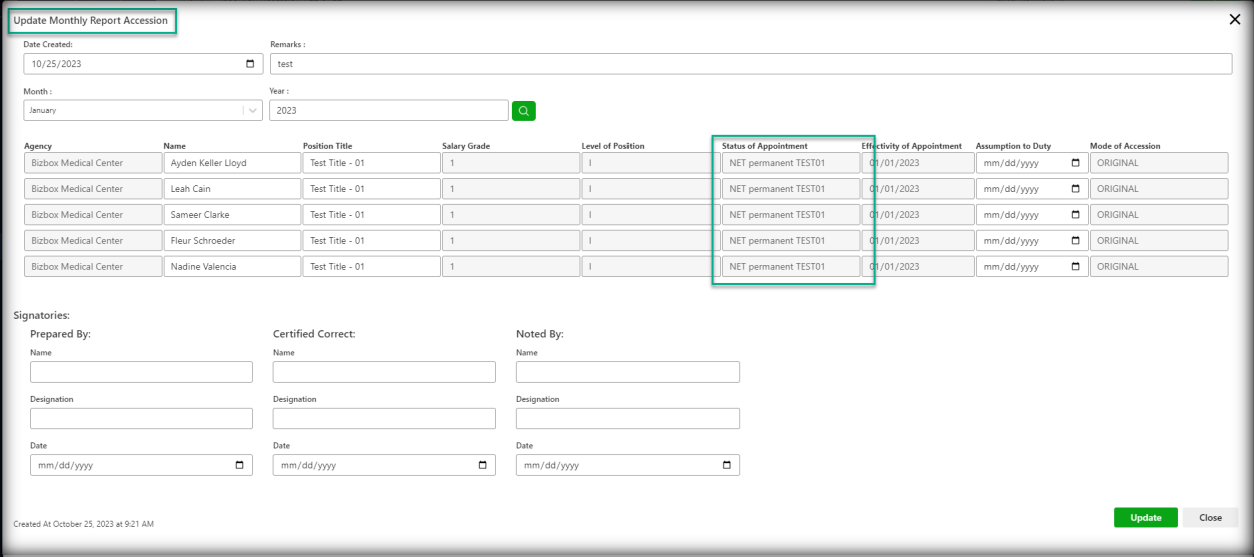Click the Noted By Name field

(627, 372)
